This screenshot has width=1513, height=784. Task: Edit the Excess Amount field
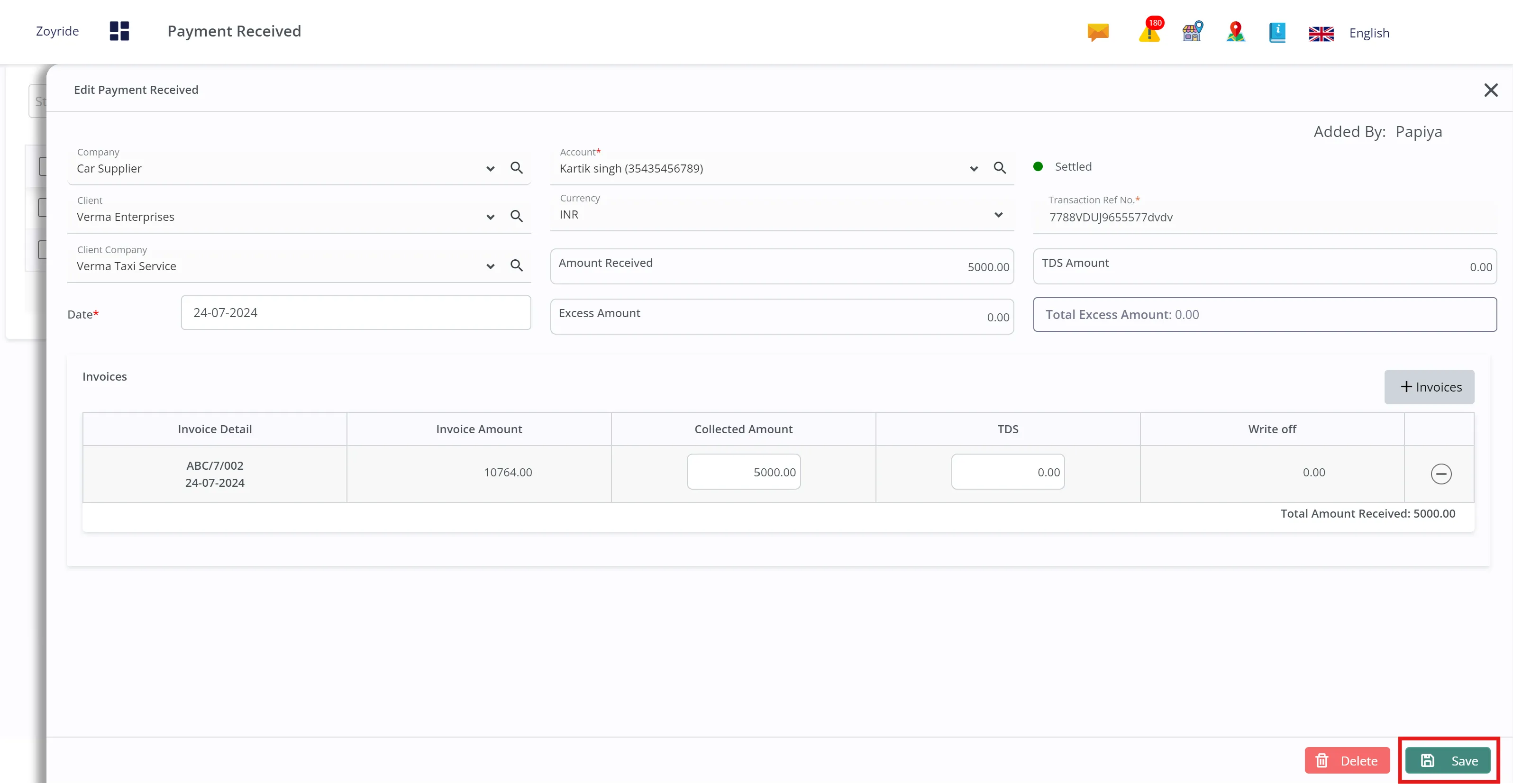pos(782,317)
